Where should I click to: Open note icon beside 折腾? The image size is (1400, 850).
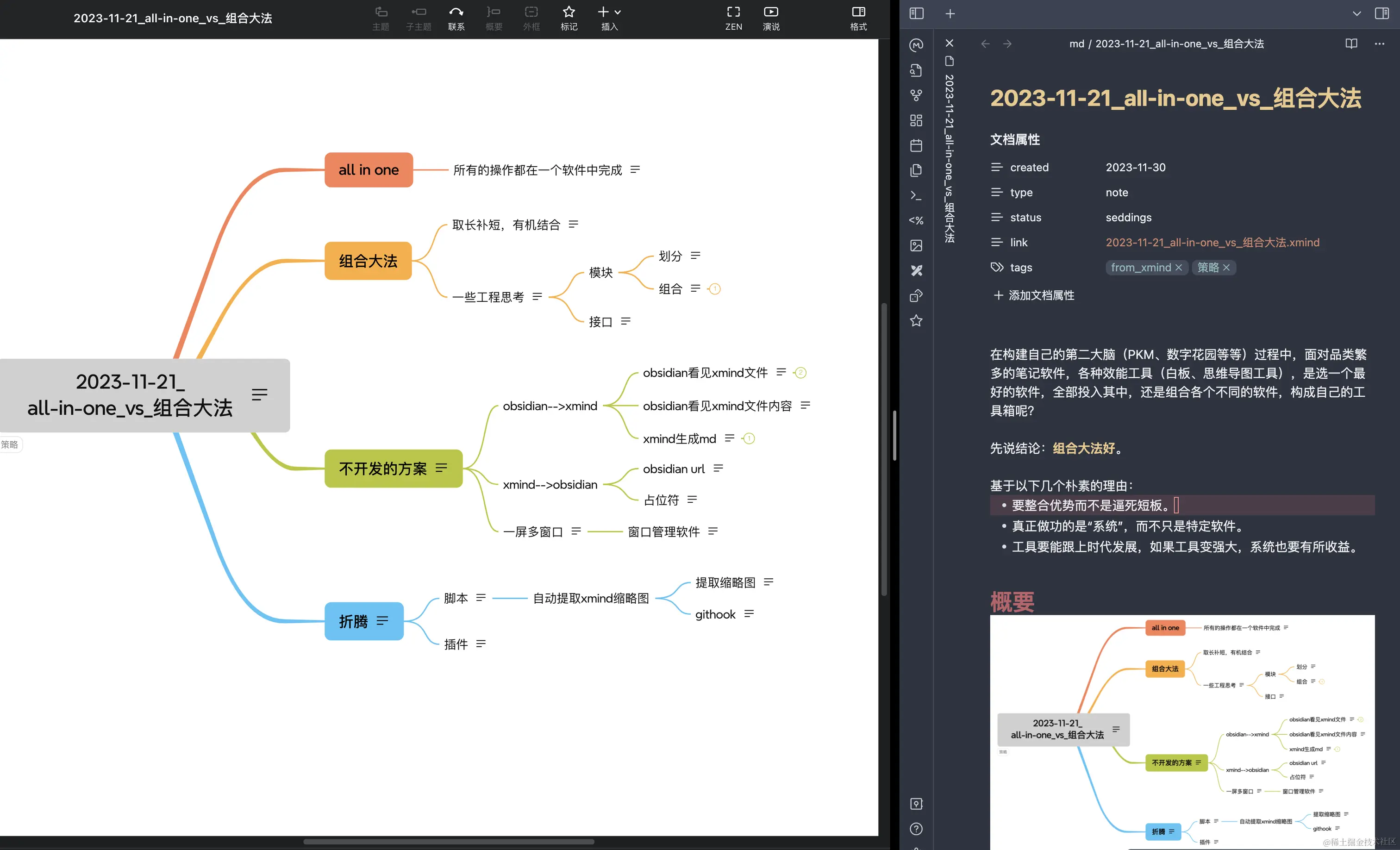click(382, 621)
